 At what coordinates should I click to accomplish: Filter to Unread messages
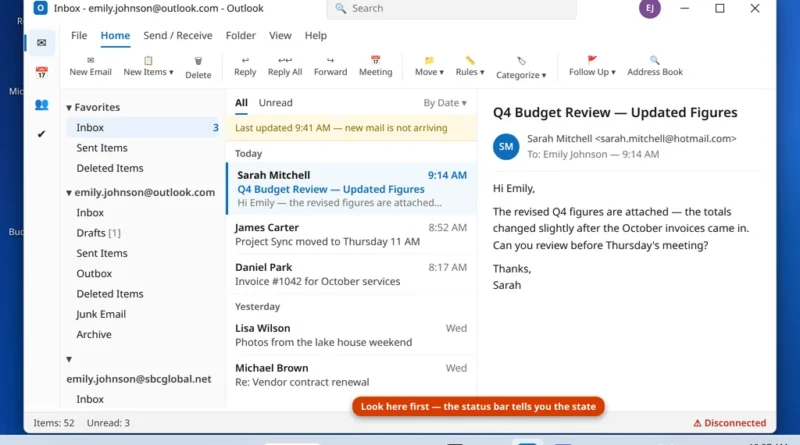click(276, 103)
